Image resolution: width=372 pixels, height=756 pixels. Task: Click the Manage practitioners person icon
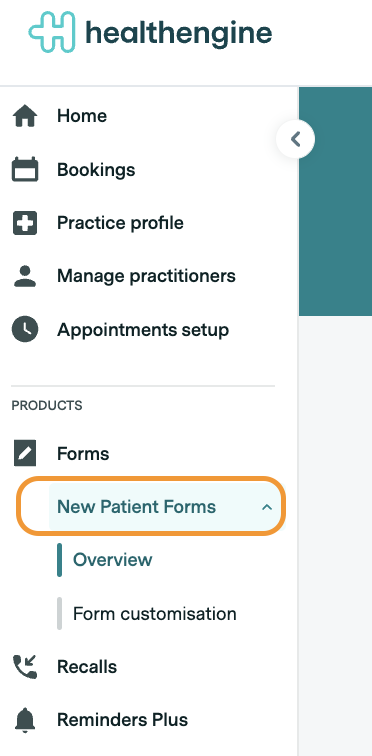(25, 277)
